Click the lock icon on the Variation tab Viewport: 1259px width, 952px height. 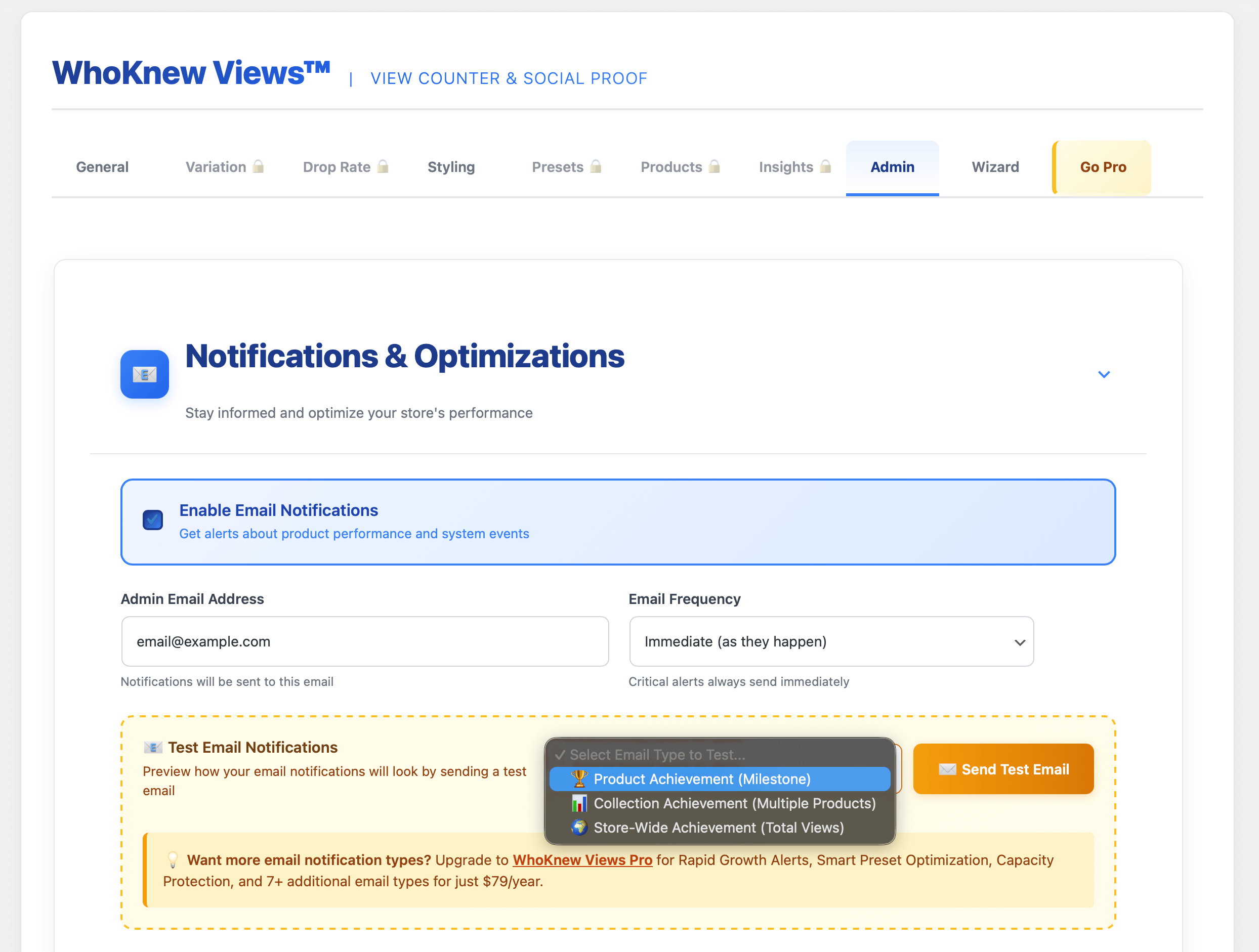(x=260, y=166)
